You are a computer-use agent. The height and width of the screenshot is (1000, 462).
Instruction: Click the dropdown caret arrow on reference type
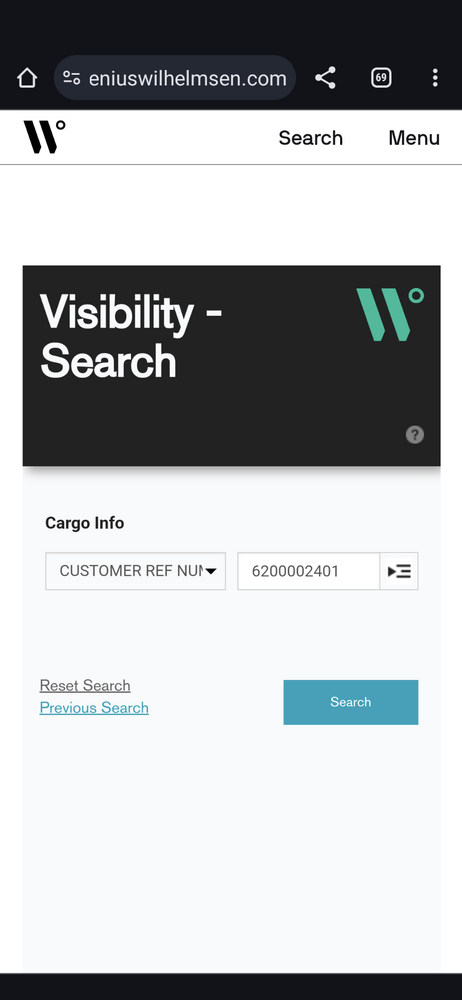point(211,571)
